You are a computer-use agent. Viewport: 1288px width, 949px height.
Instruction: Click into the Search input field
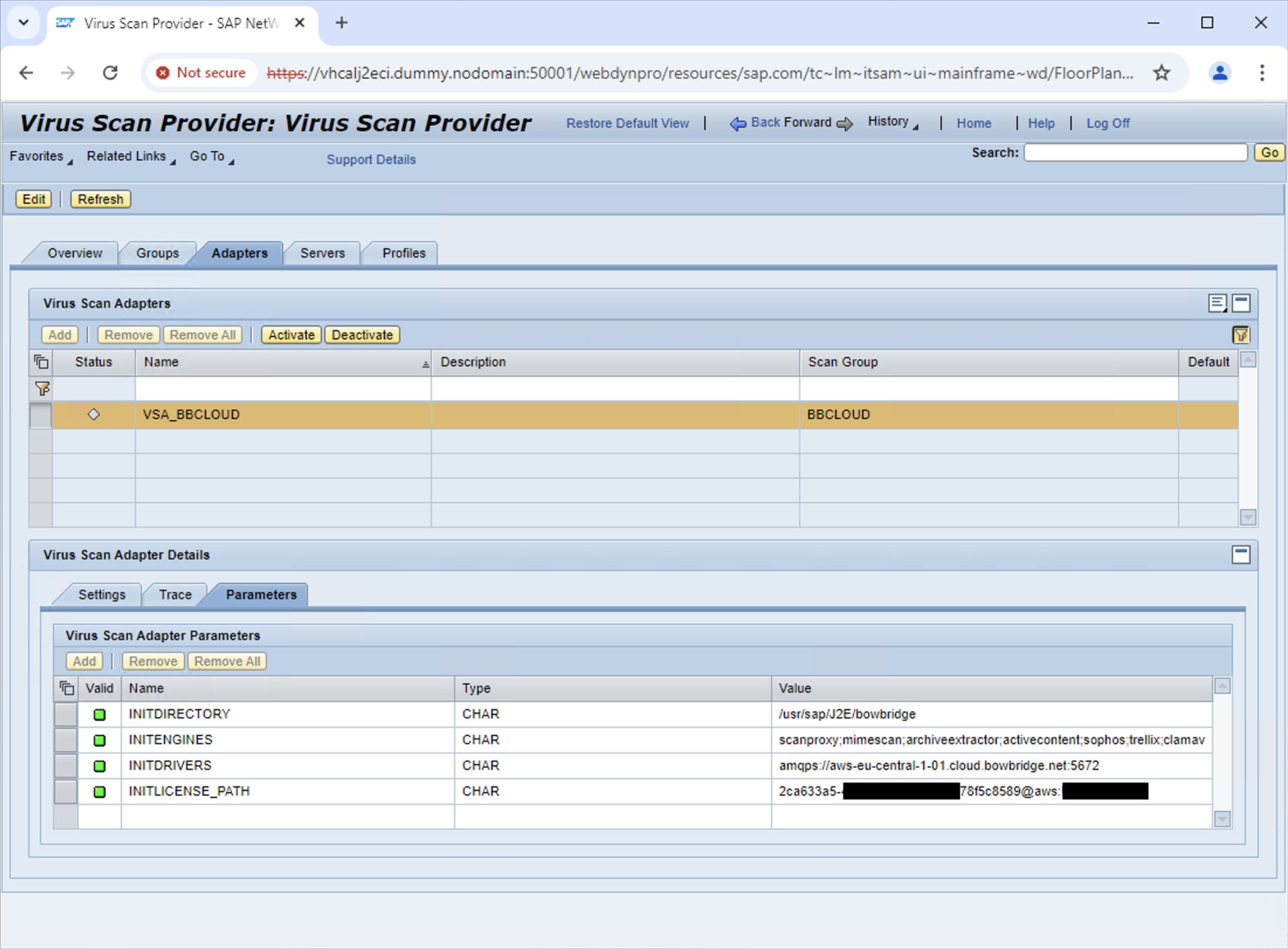click(x=1134, y=152)
